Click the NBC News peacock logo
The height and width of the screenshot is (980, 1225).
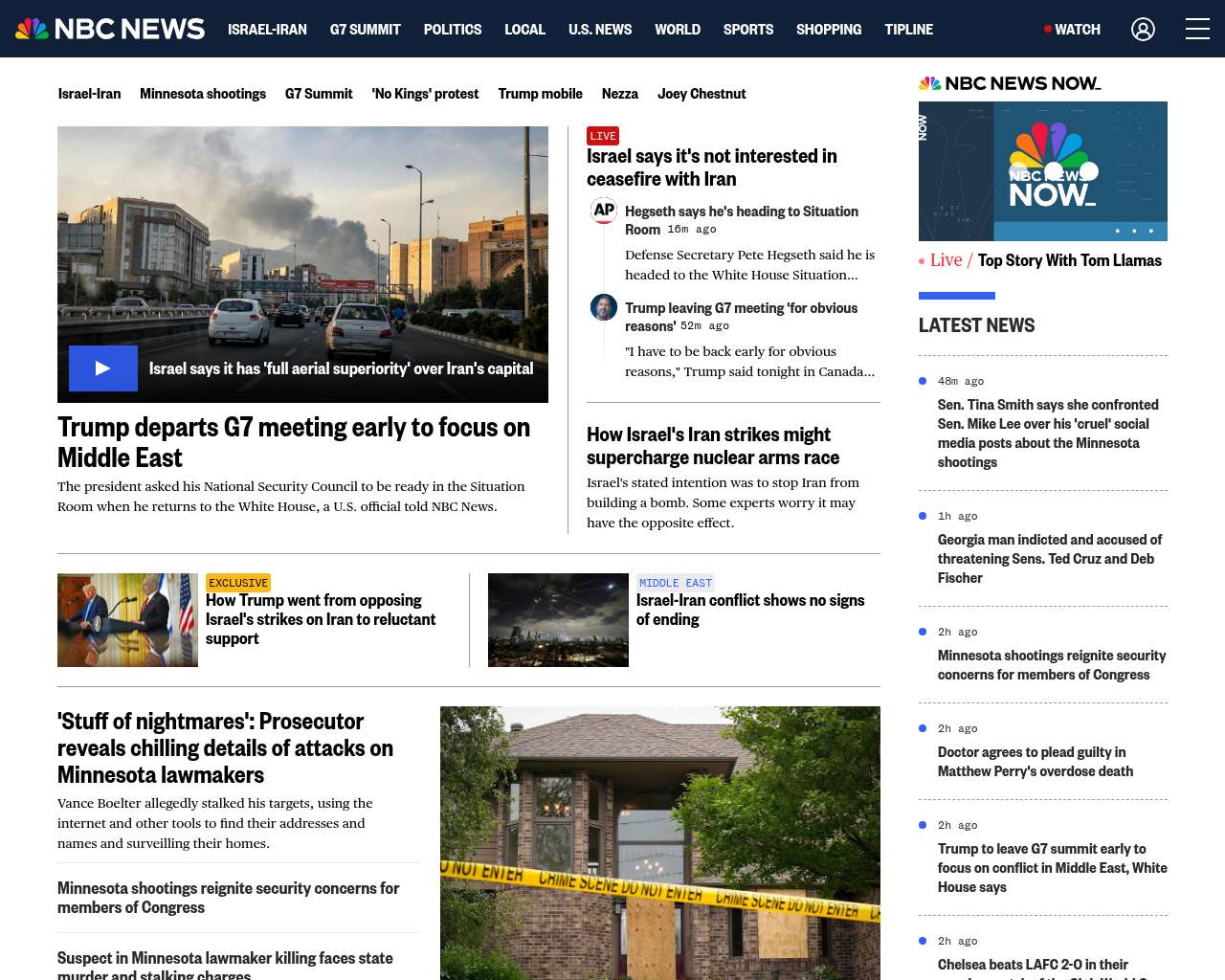[x=110, y=29]
